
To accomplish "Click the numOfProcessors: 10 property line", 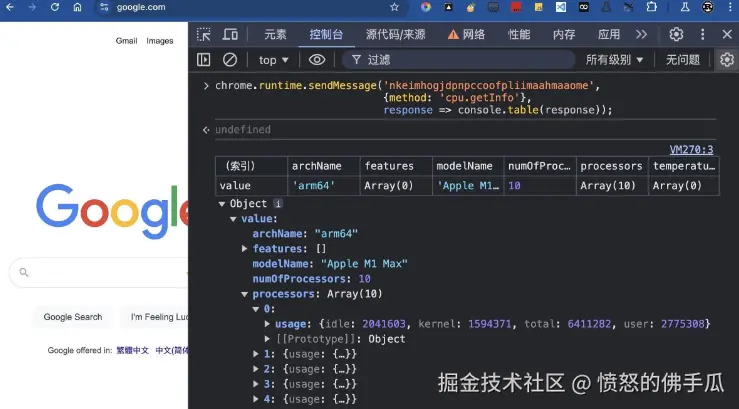I will [312, 278].
